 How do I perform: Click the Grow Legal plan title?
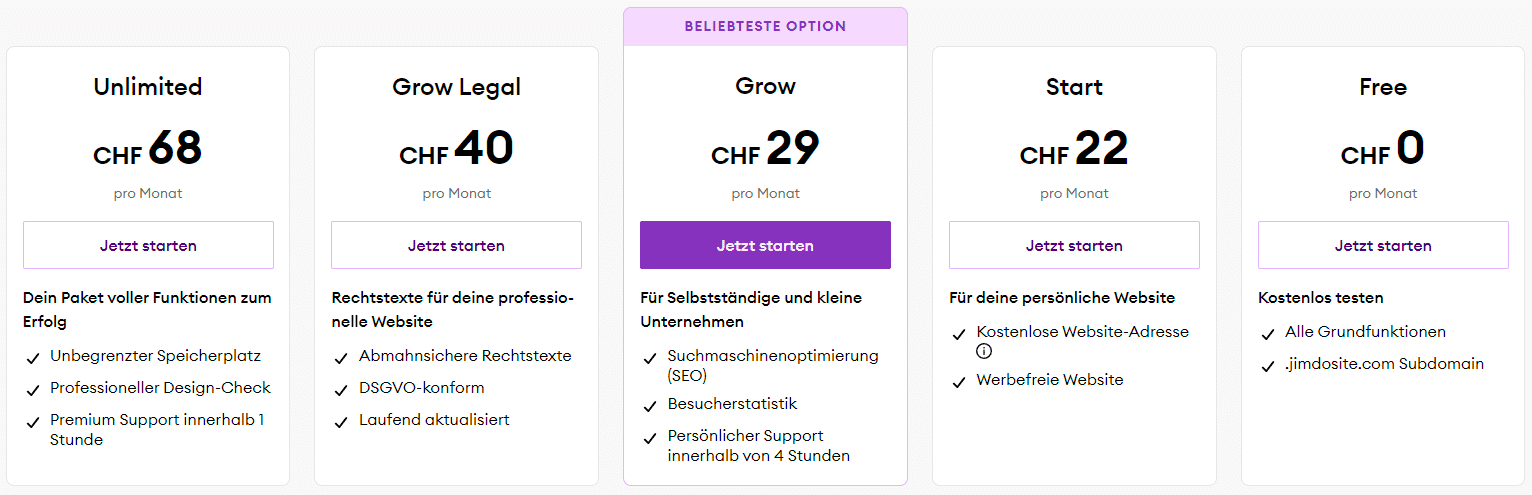[456, 87]
